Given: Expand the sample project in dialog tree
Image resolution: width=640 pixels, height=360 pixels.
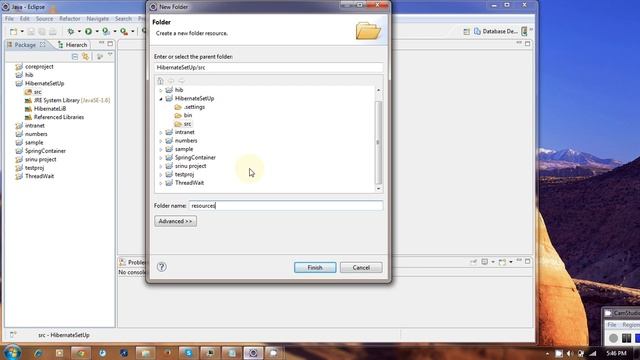Looking at the screenshot, I should (x=161, y=149).
